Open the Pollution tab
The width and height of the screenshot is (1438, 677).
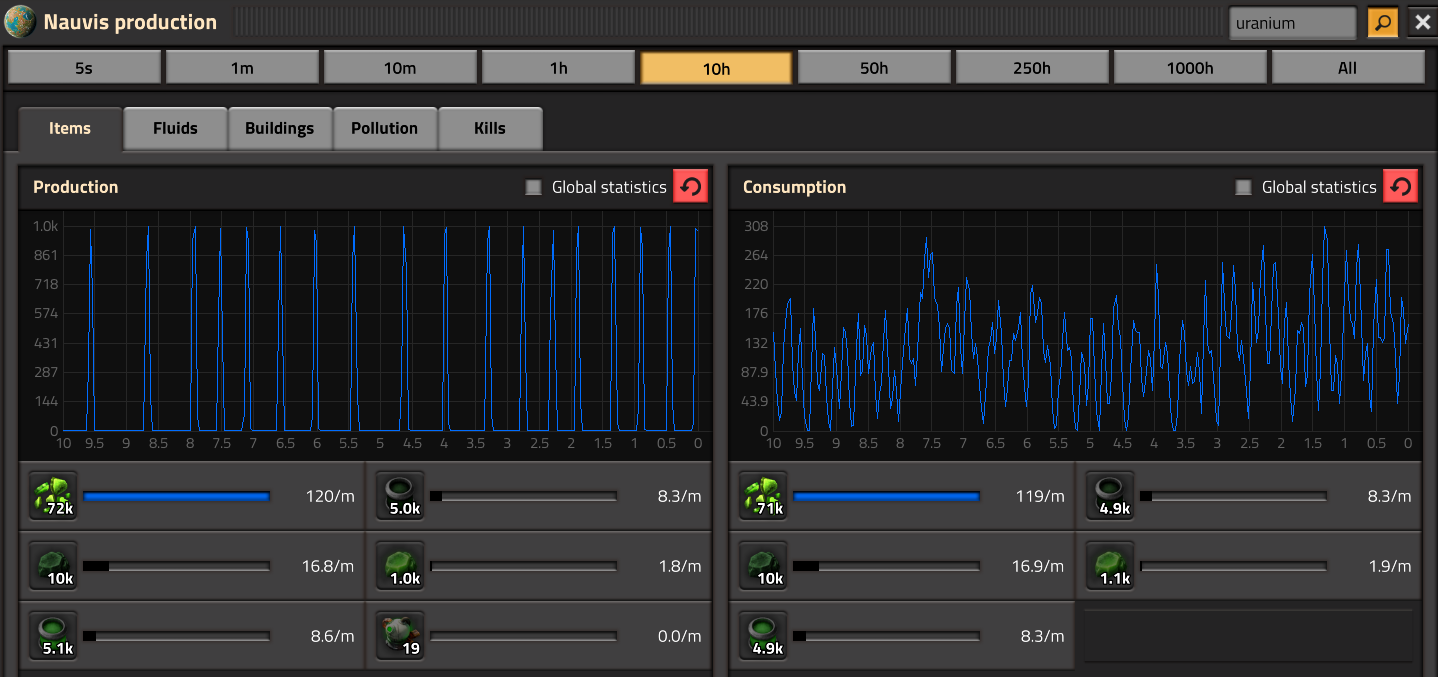pyautogui.click(x=384, y=128)
